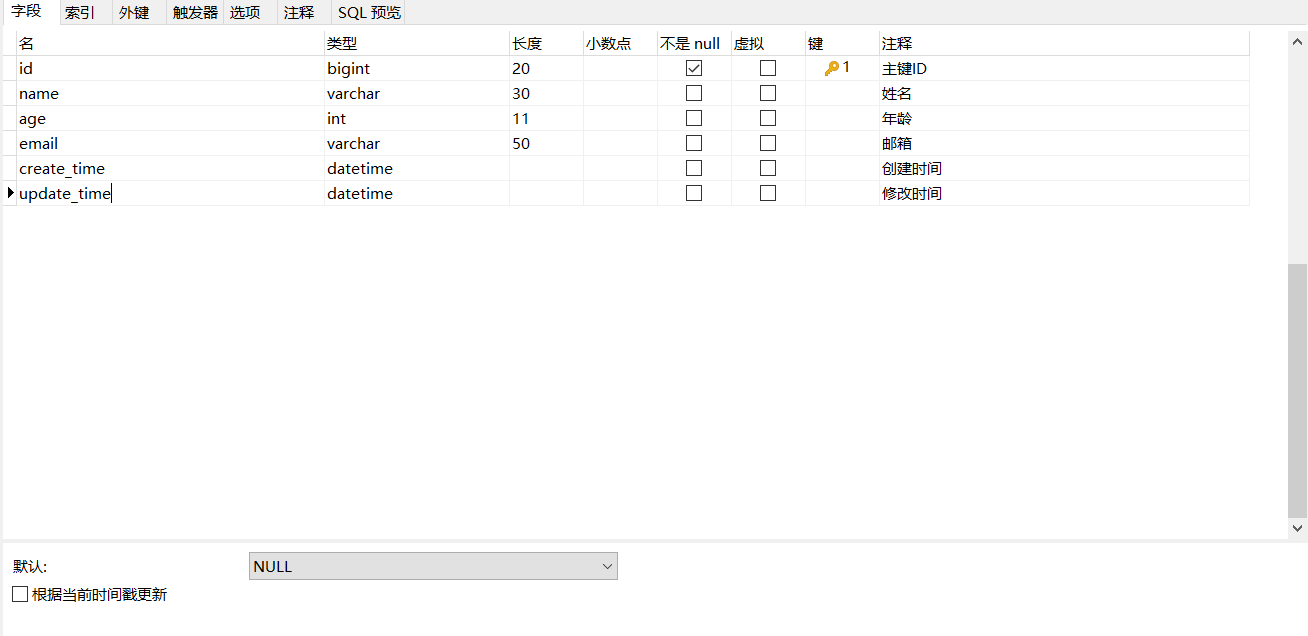
Task: Check 不是 null for create_time field
Action: tap(694, 168)
